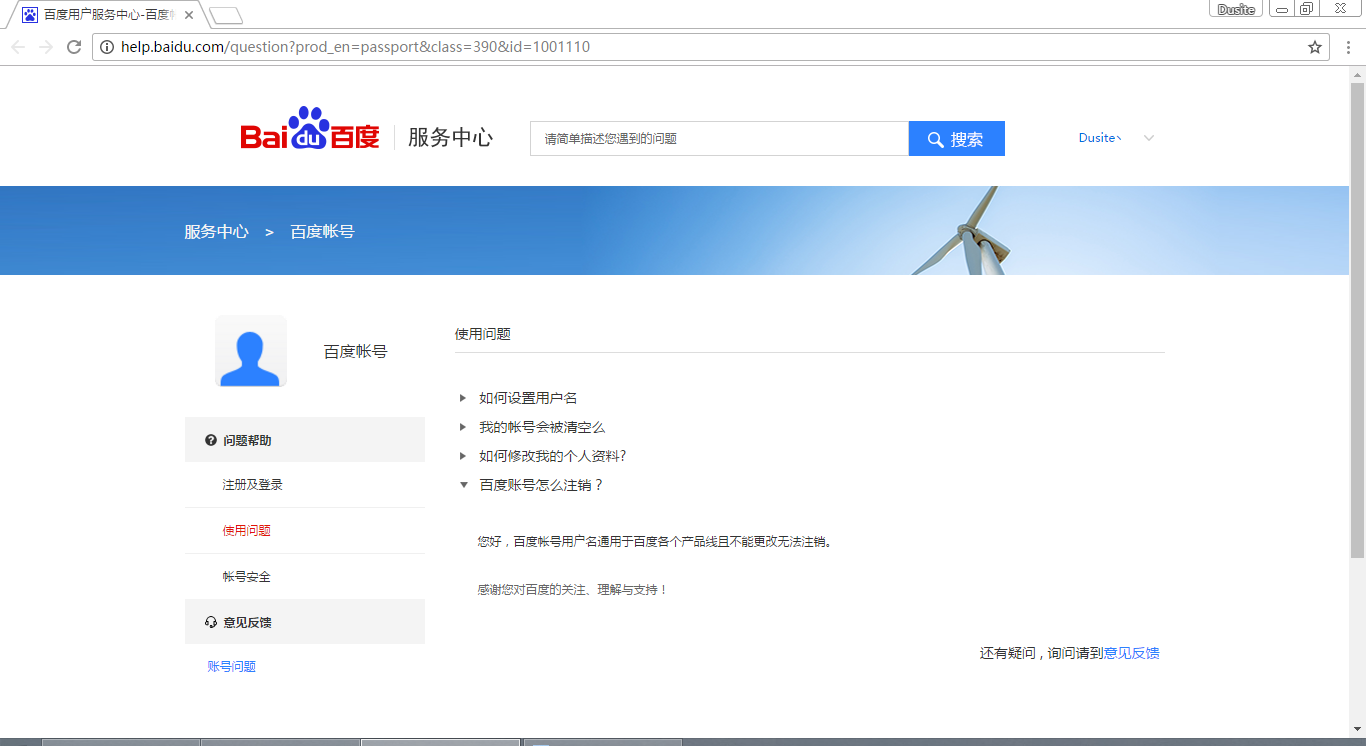Open the Dusite user dropdown arrow
The width and height of the screenshot is (1366, 746).
click(x=1149, y=138)
